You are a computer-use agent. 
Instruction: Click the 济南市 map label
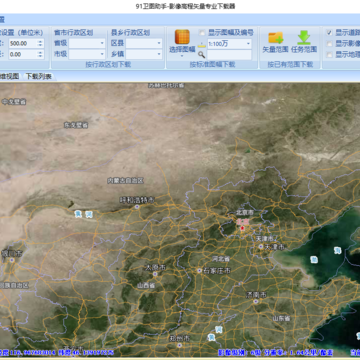(256, 295)
